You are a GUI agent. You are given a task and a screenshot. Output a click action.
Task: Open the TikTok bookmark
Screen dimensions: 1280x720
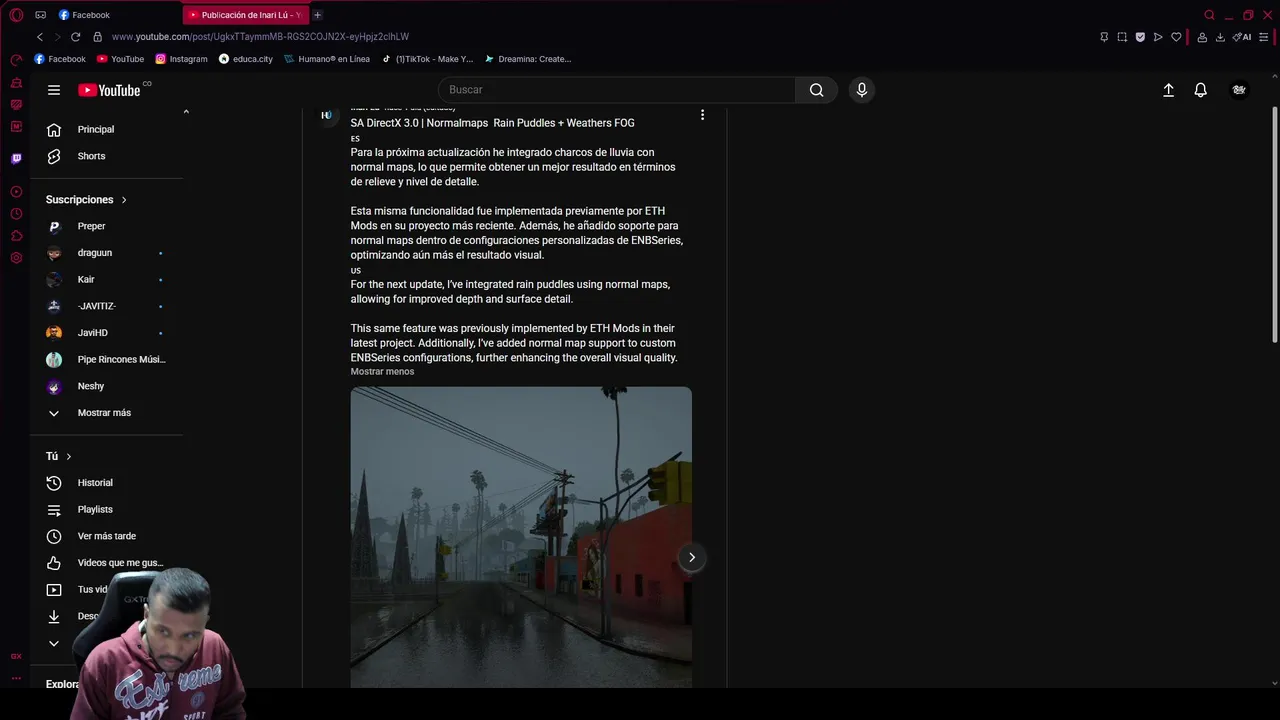(427, 59)
